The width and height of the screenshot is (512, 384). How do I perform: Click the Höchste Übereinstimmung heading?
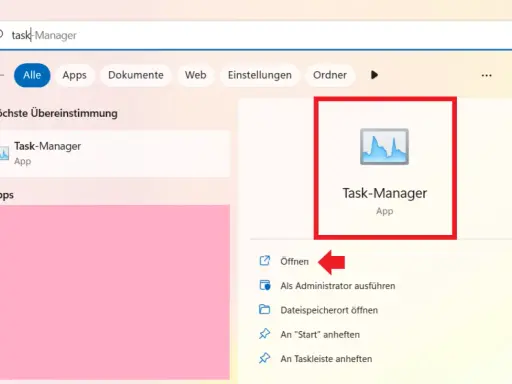(58, 113)
